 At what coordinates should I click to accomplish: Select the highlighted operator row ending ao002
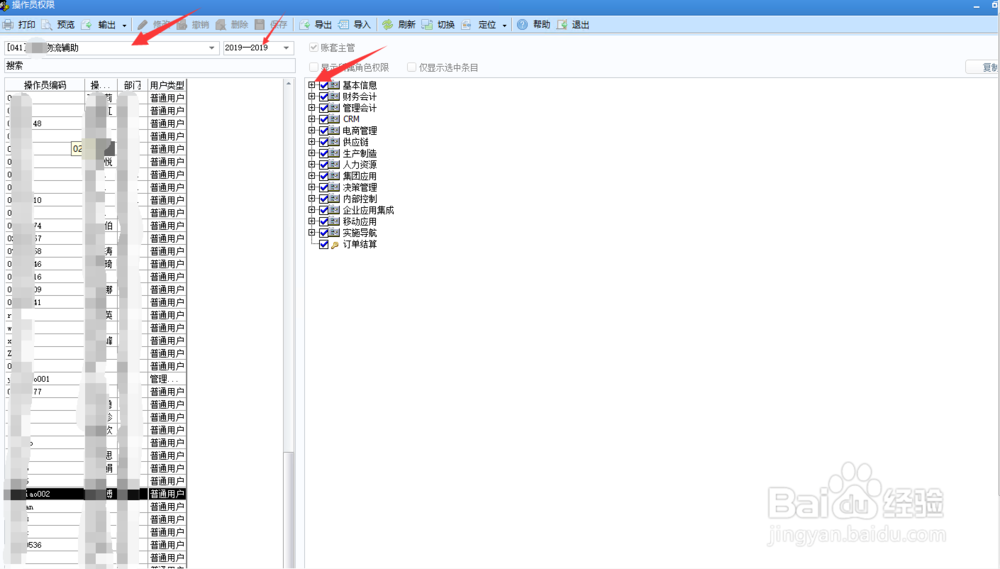point(96,494)
